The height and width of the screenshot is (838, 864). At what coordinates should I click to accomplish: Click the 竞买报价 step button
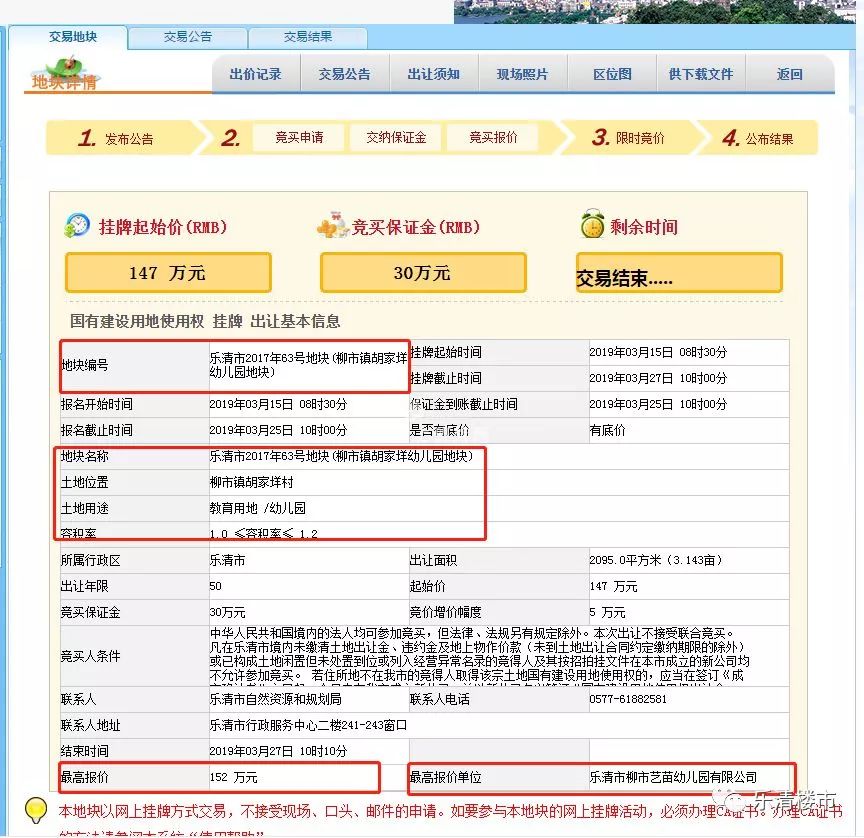[492, 138]
